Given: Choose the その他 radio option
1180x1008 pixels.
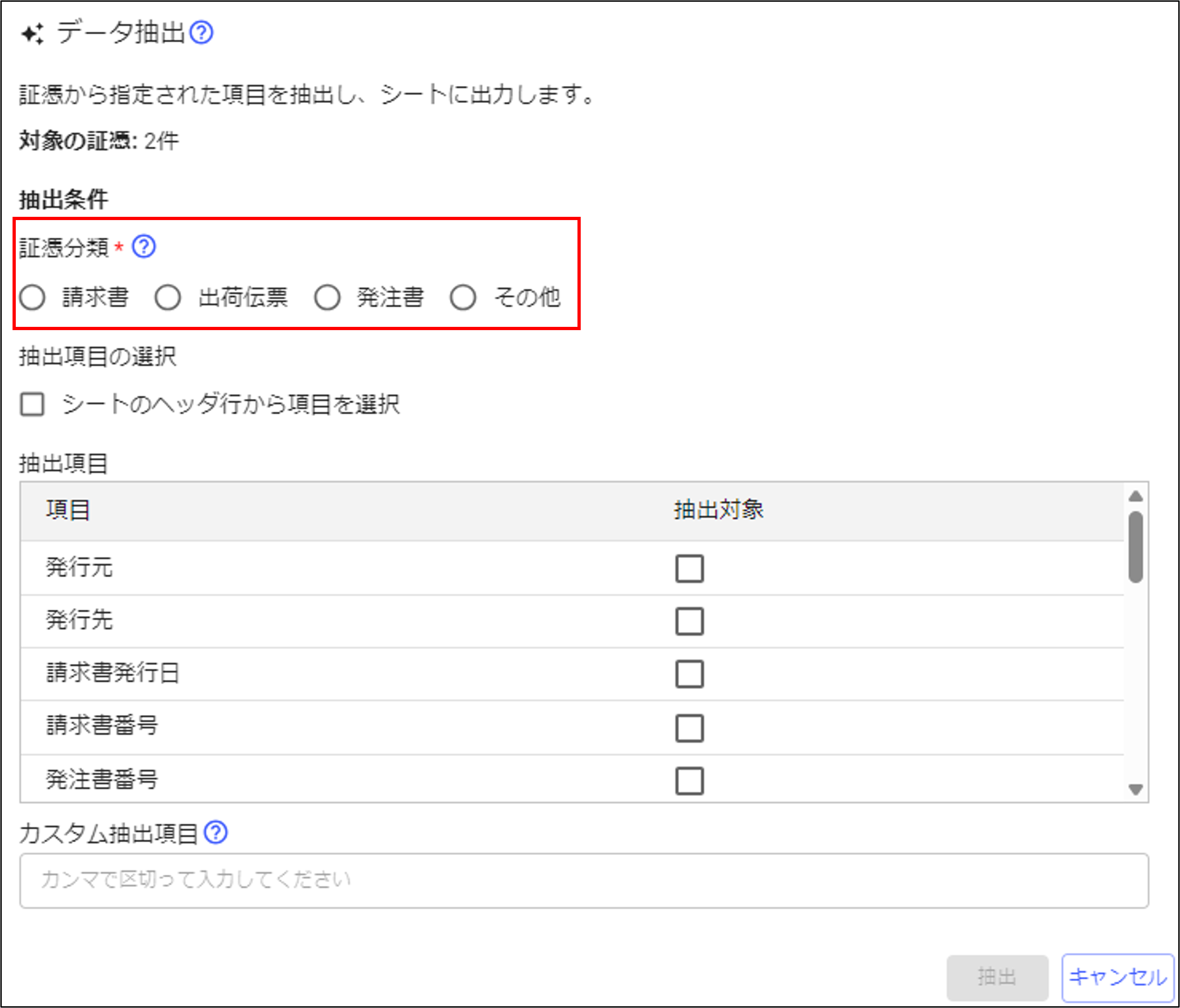Looking at the screenshot, I should pos(463,297).
